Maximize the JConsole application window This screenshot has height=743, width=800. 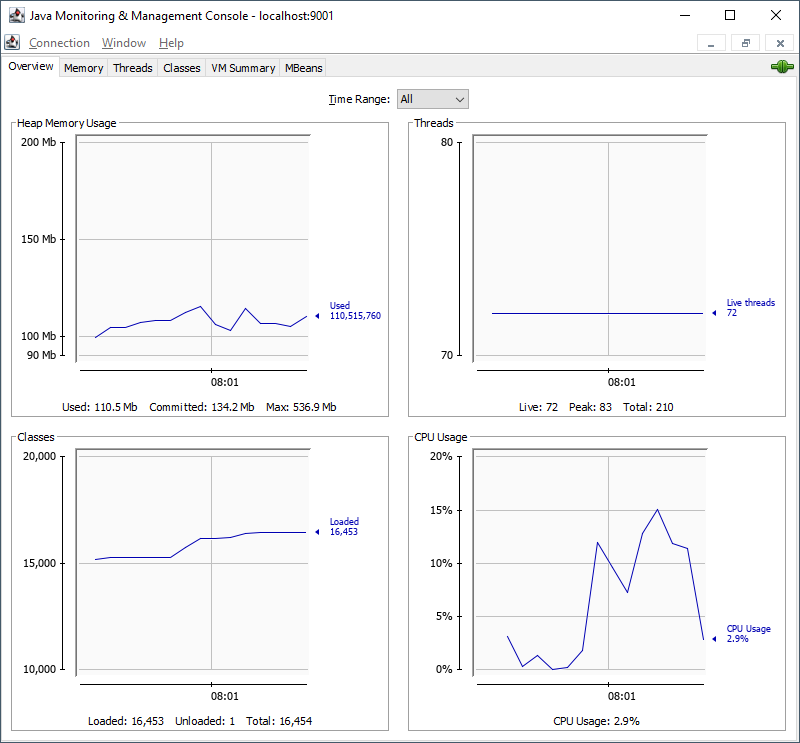coord(730,16)
